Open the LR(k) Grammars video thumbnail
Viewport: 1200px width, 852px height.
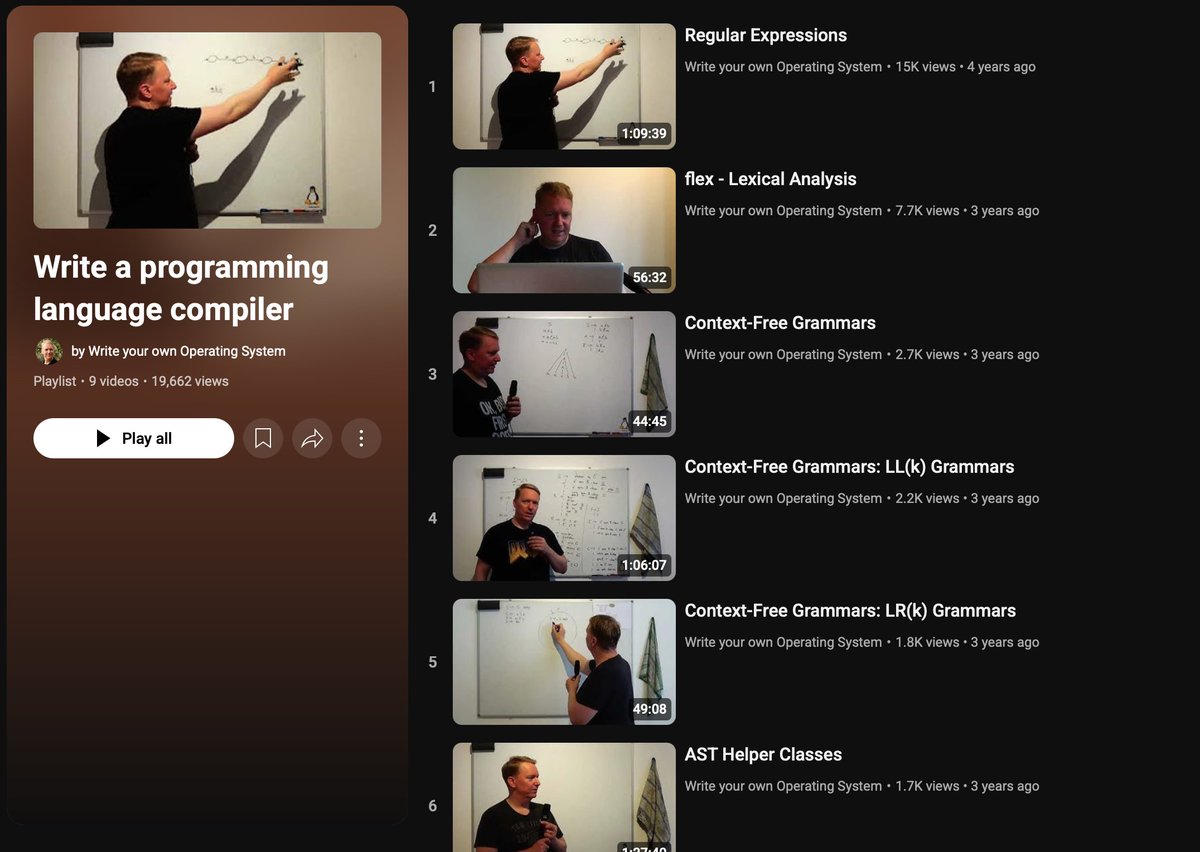point(564,662)
